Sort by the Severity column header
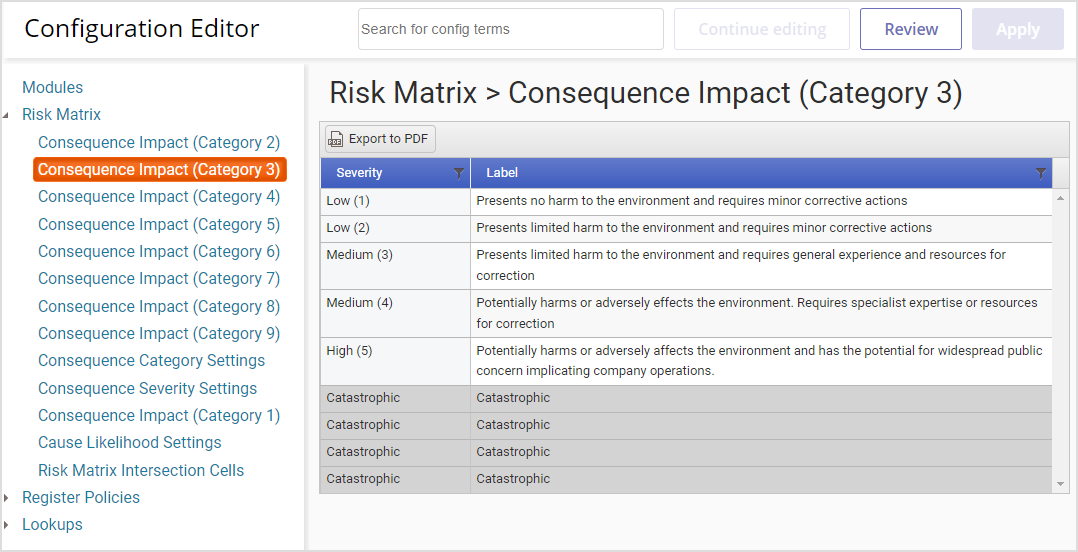 (x=359, y=173)
